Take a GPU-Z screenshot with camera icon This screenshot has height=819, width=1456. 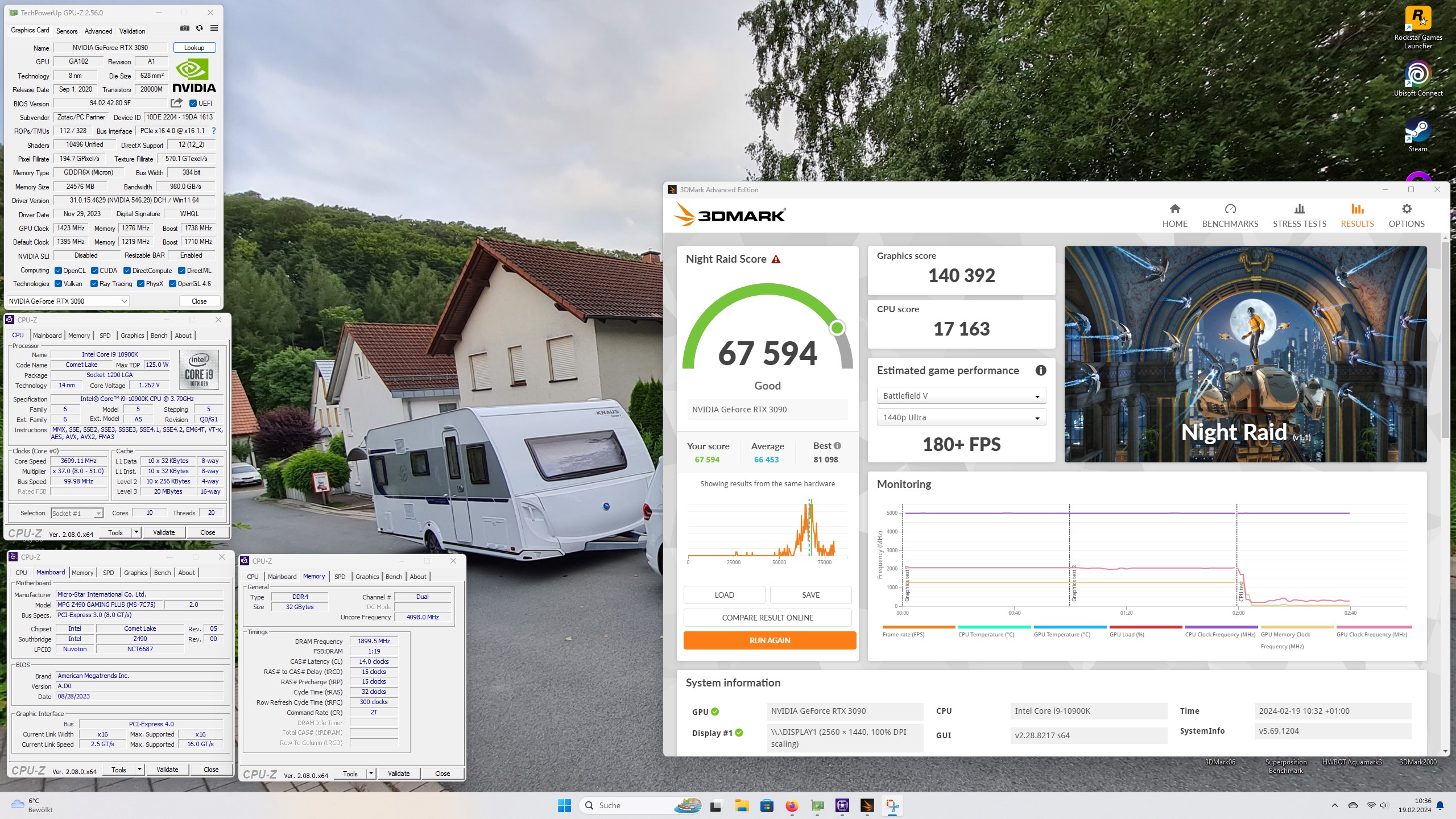point(184,28)
